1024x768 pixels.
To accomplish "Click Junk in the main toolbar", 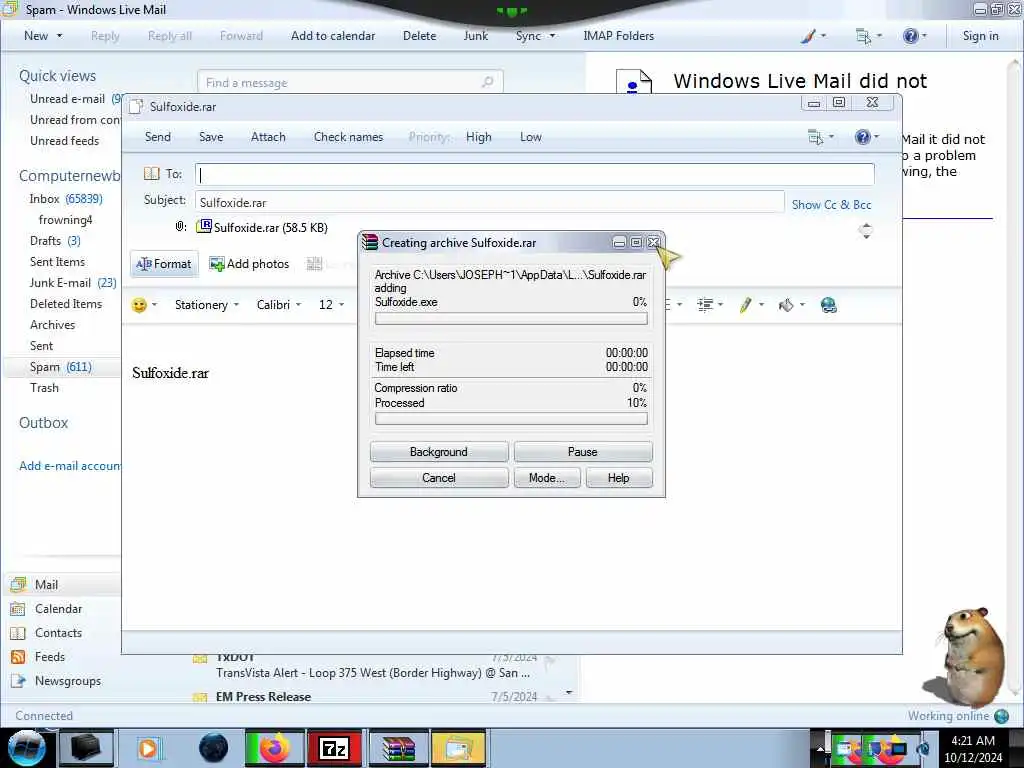I will pos(475,36).
